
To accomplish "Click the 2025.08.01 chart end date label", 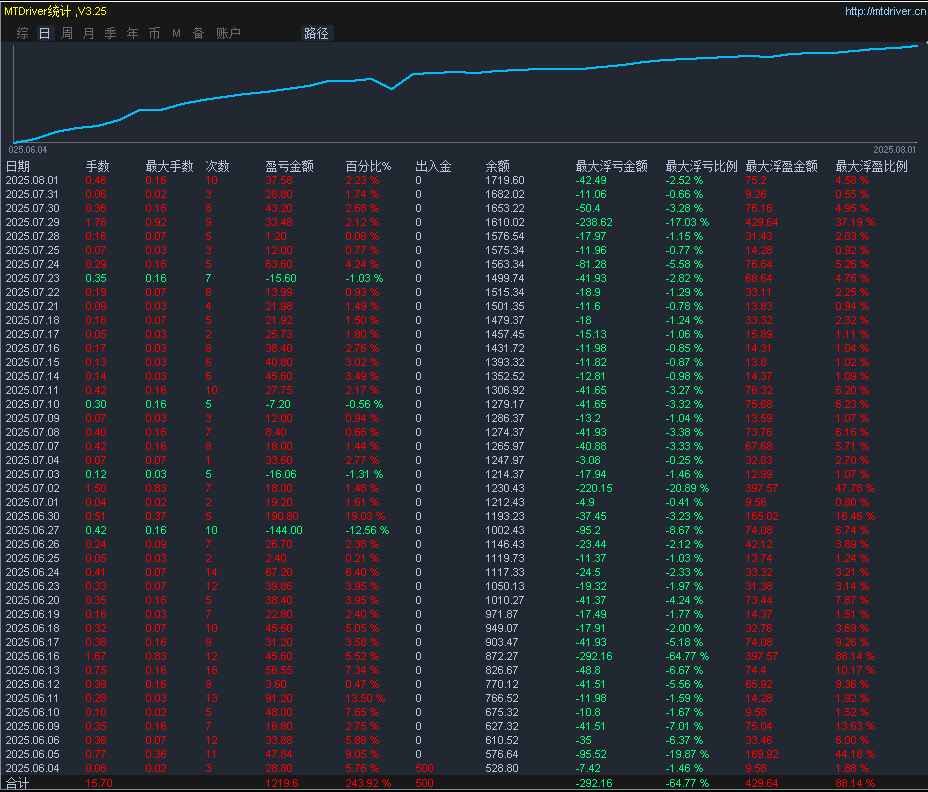I will coord(895,150).
